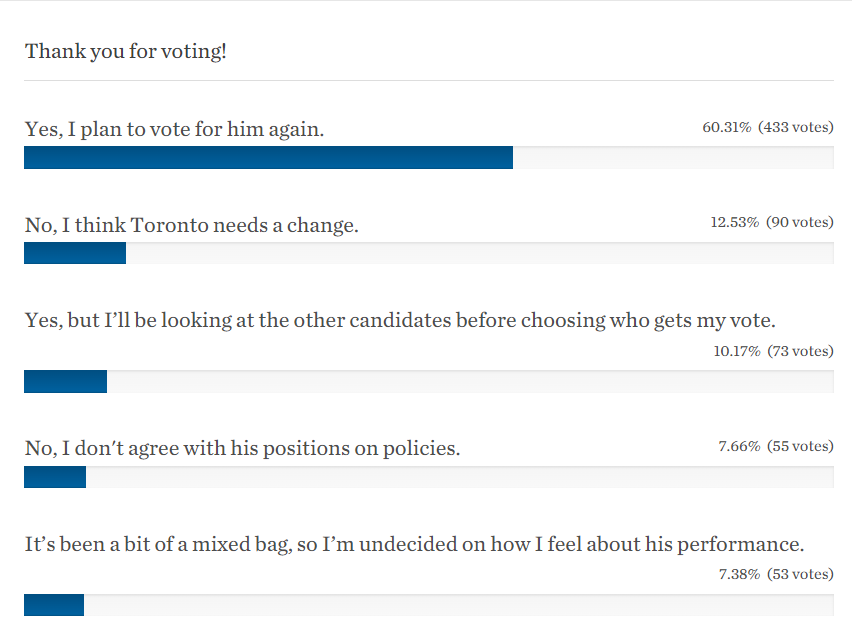Image resolution: width=852 pixels, height=629 pixels.
Task: Click the '7.66% (55 votes)' label
Action: pyautogui.click(x=776, y=446)
